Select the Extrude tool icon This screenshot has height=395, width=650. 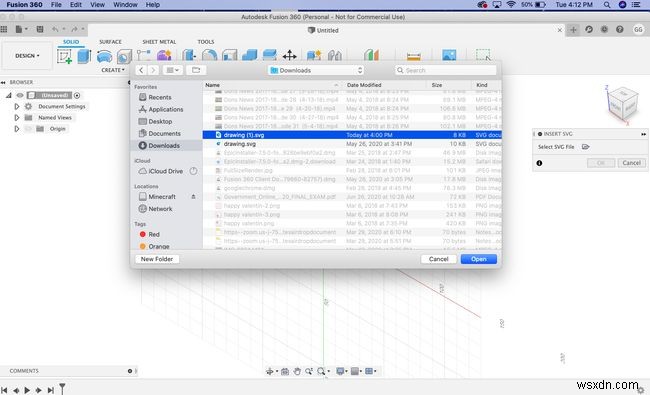(x=84, y=56)
